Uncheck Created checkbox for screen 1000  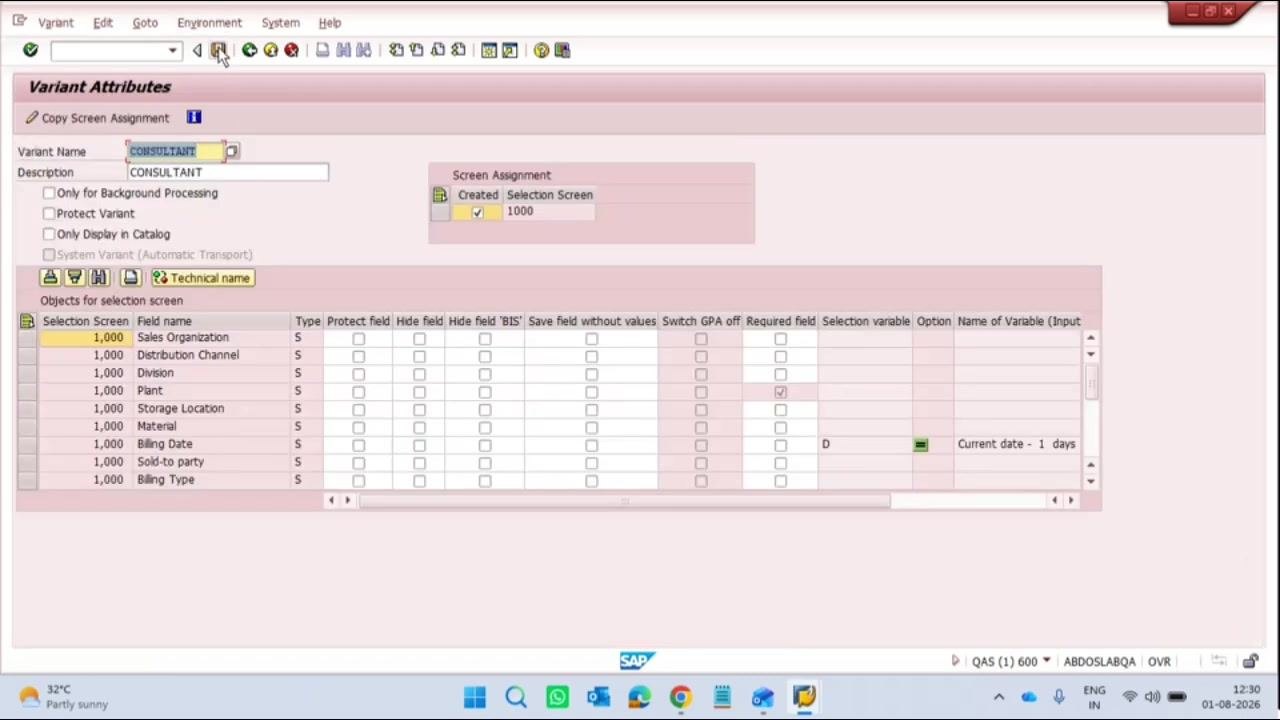pyautogui.click(x=477, y=212)
